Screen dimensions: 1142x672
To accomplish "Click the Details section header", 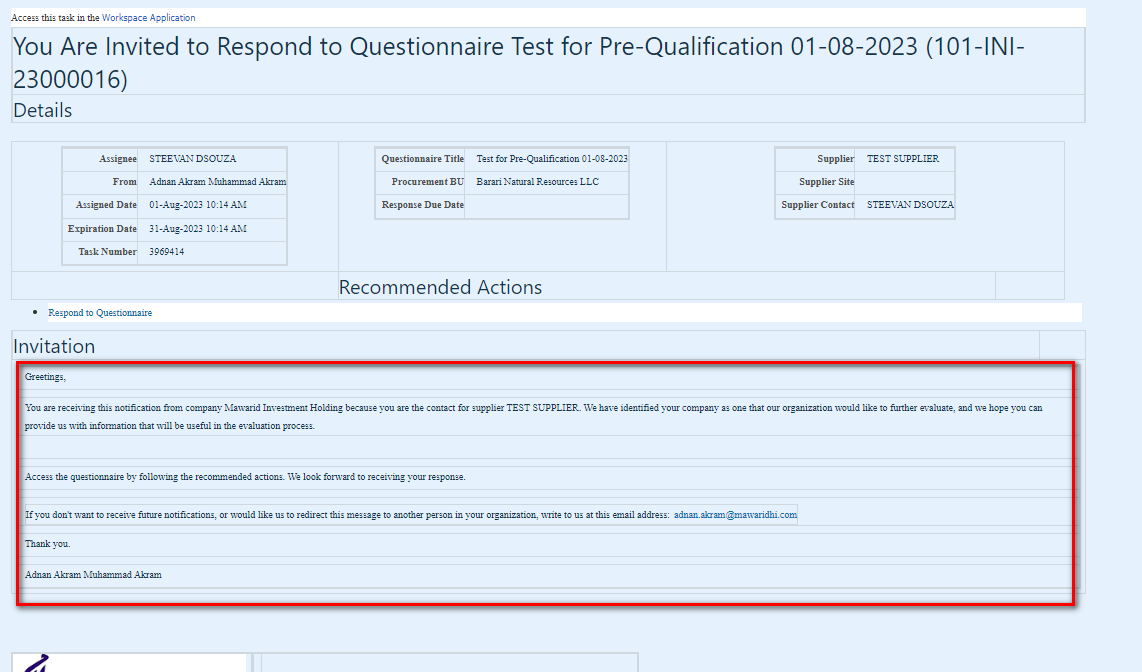I will point(42,110).
